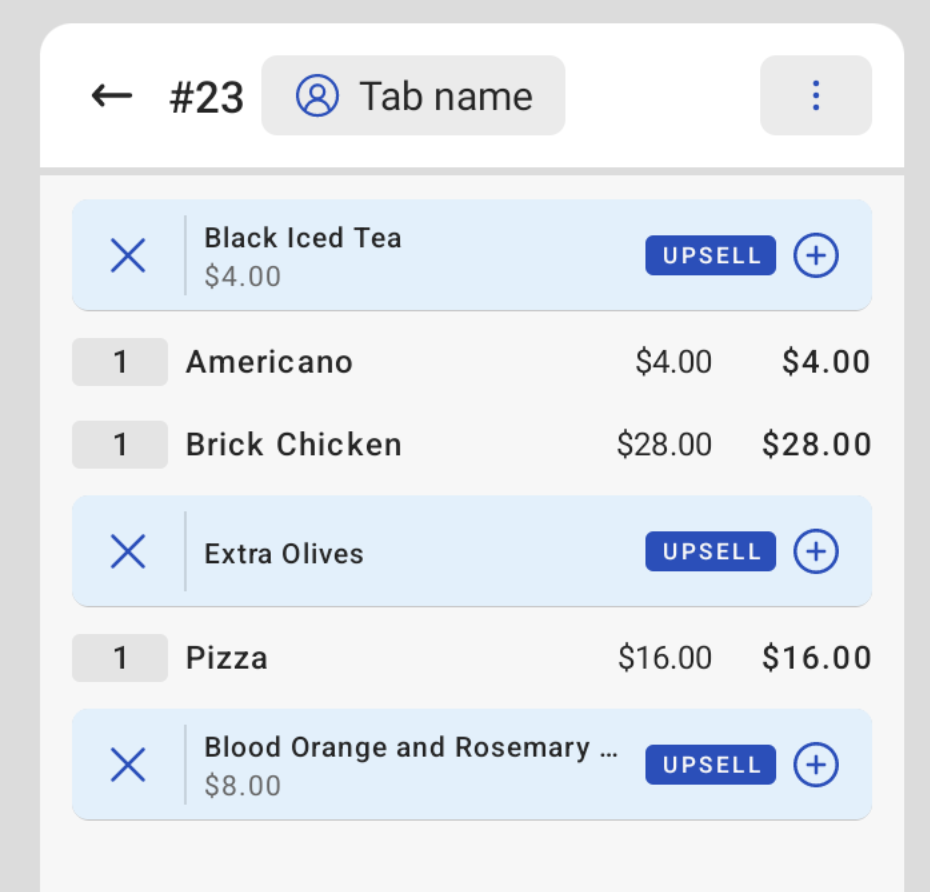Viewport: 930px width, 892px height.
Task: Open the three-dot overflow menu
Action: pyautogui.click(x=816, y=96)
